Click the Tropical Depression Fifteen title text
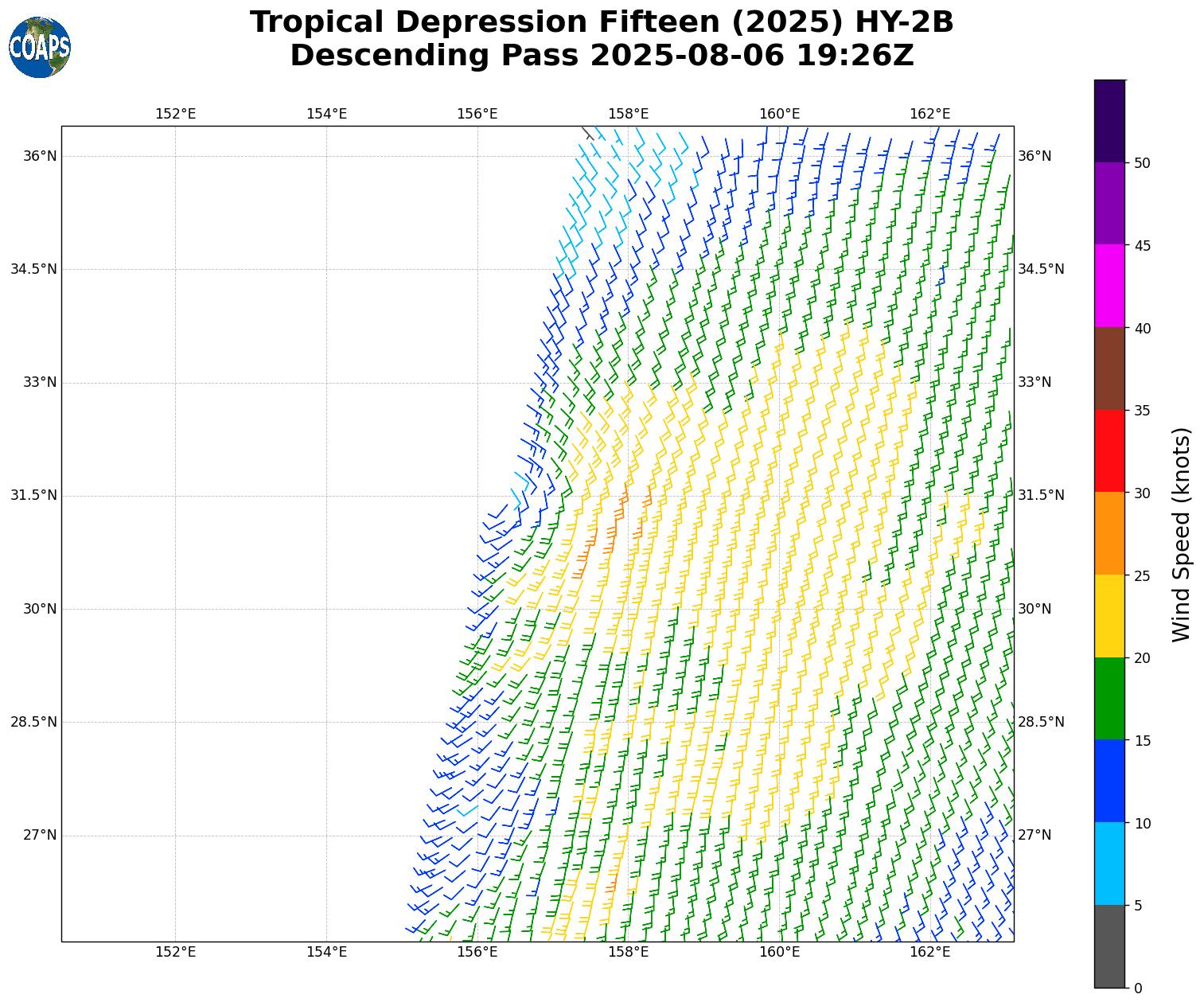1204x1006 pixels. click(602, 22)
